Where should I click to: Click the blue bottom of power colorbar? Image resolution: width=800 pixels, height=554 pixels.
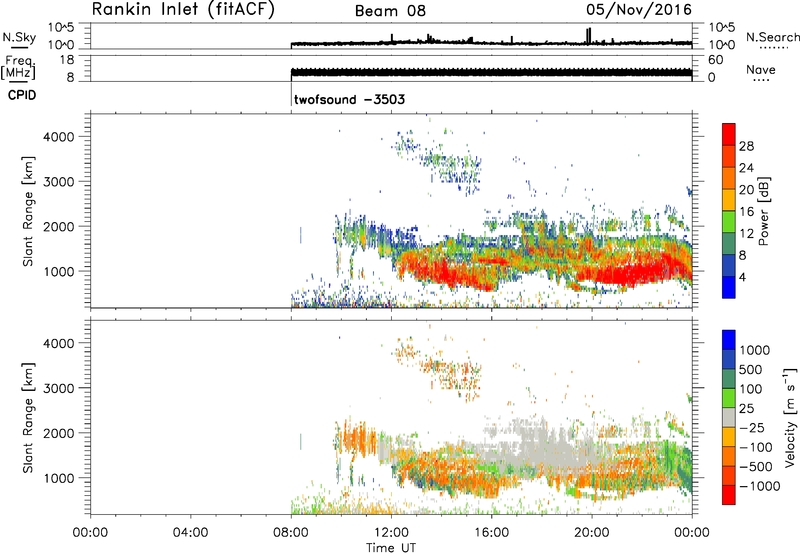tap(729, 287)
